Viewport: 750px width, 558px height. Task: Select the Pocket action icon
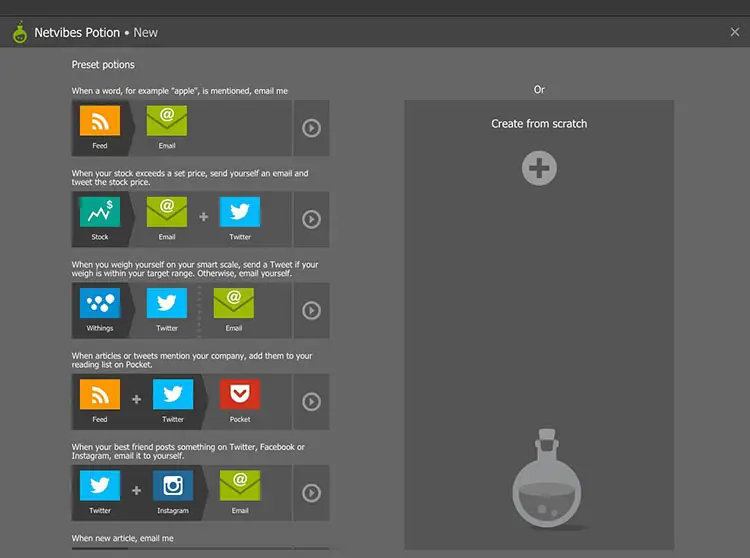pos(240,394)
